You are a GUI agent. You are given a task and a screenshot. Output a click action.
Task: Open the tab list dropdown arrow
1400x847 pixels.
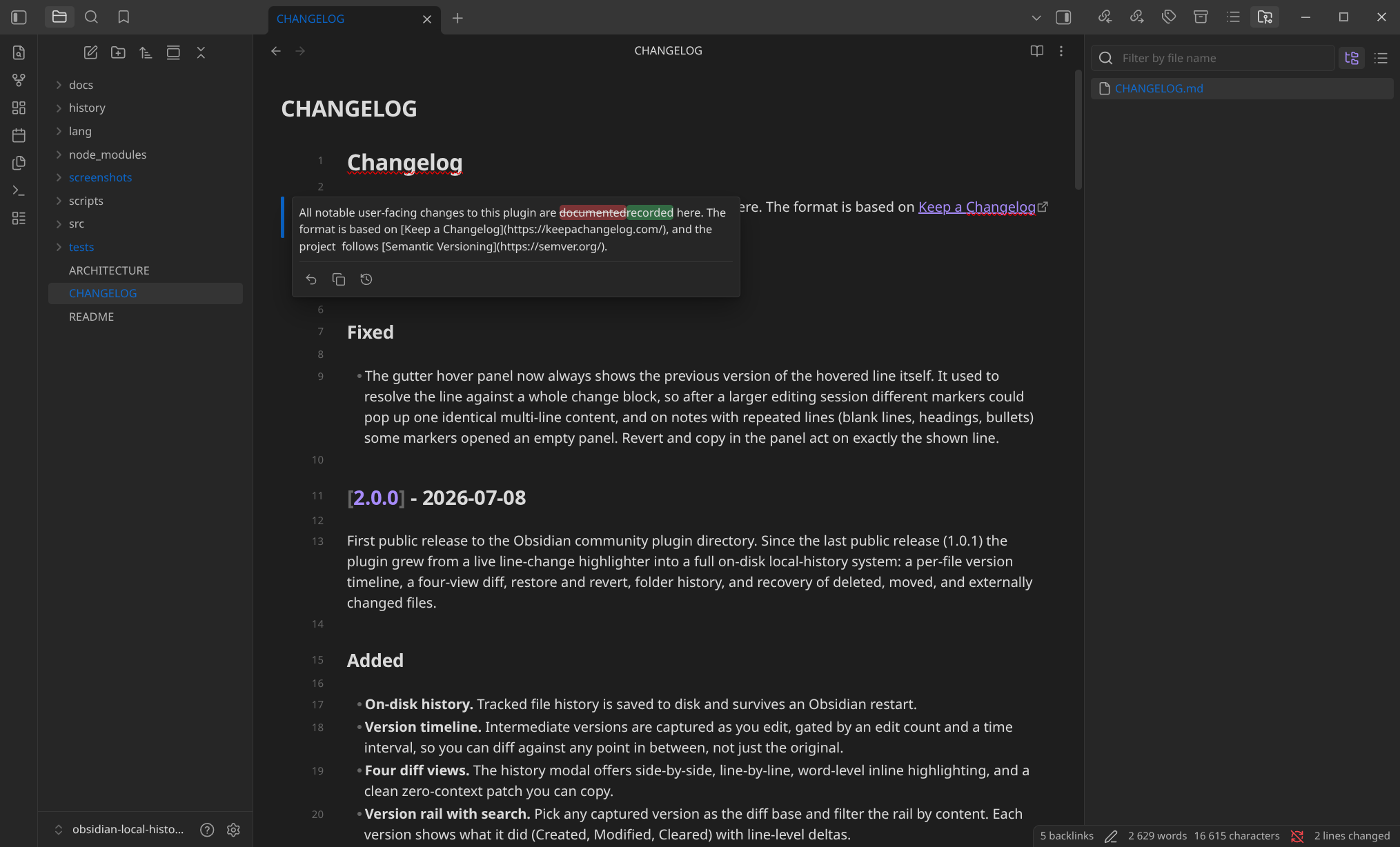[1036, 18]
